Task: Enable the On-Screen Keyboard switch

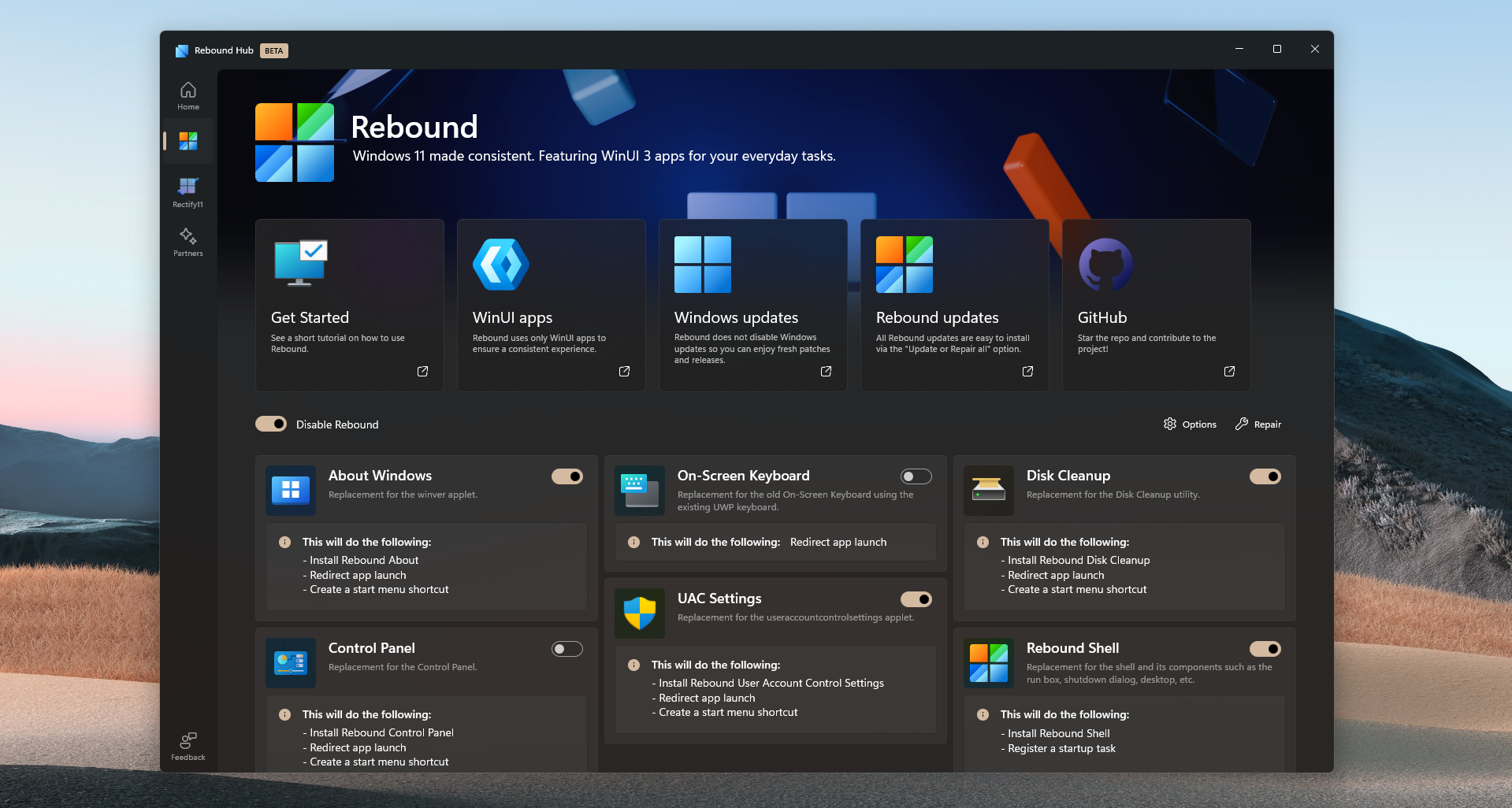Action: (x=916, y=476)
